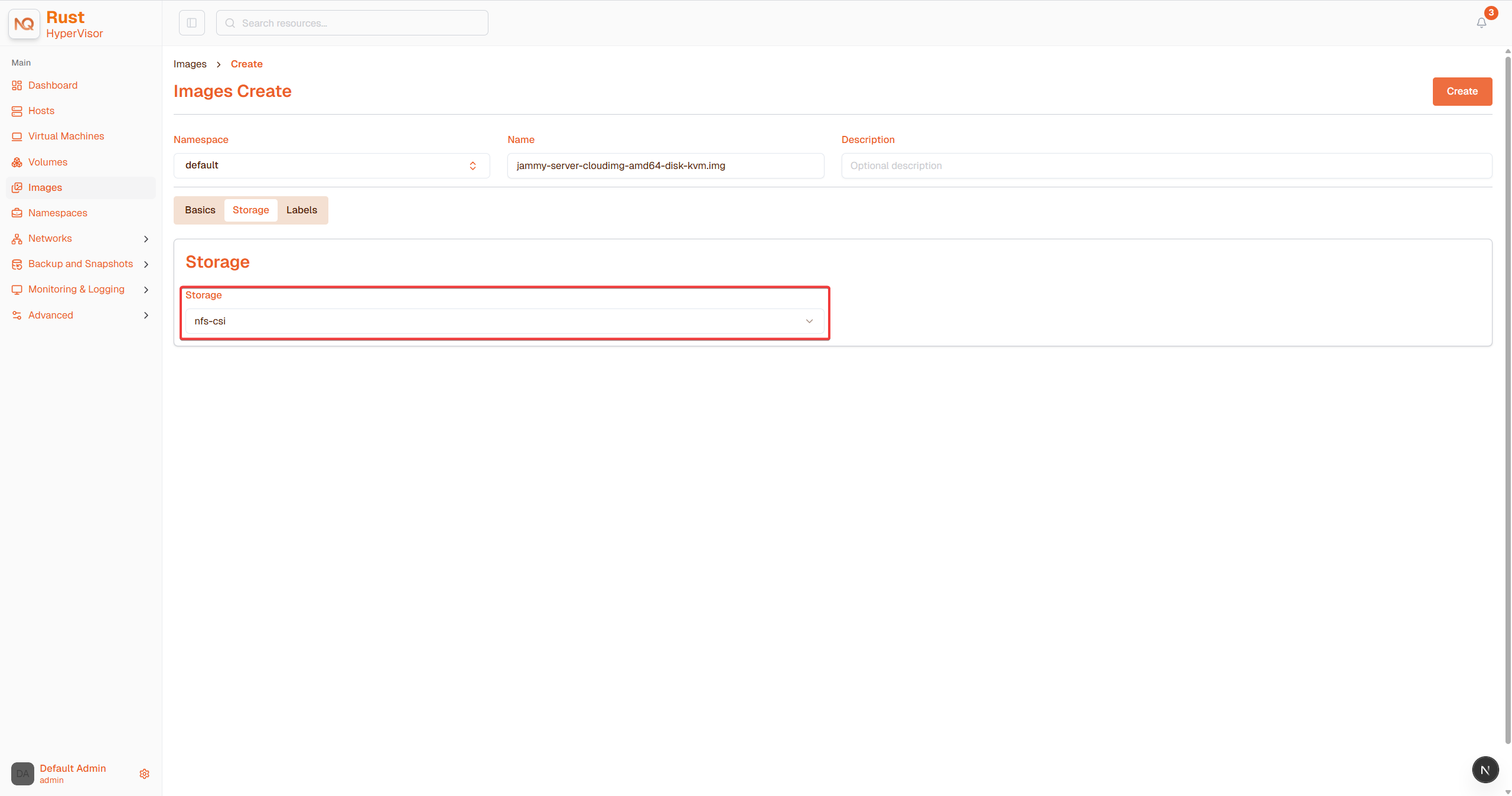Screen dimensions: 1512x796
Task: Click the Hosts server icon
Action: tap(17, 111)
